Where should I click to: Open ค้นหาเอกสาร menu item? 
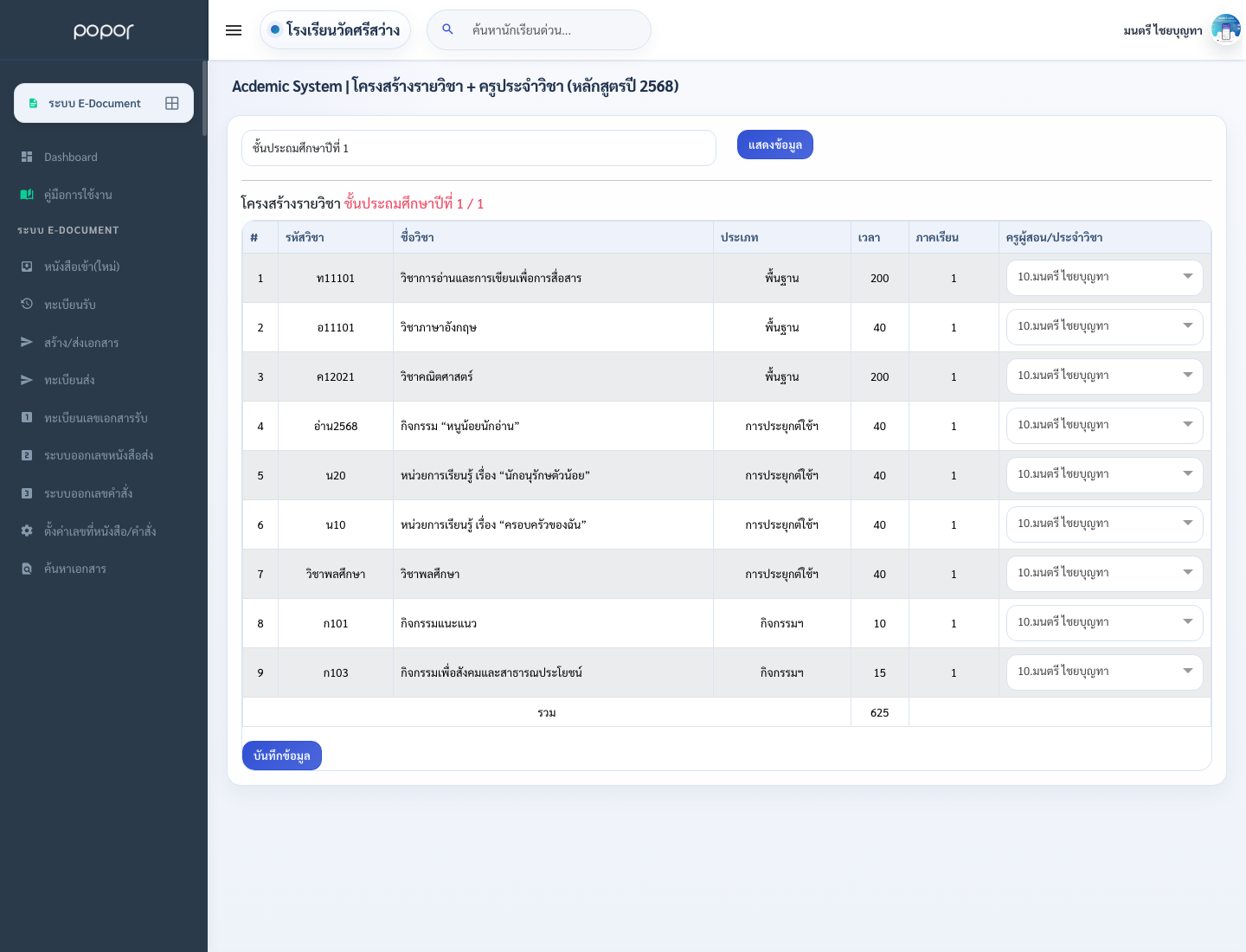104,569
